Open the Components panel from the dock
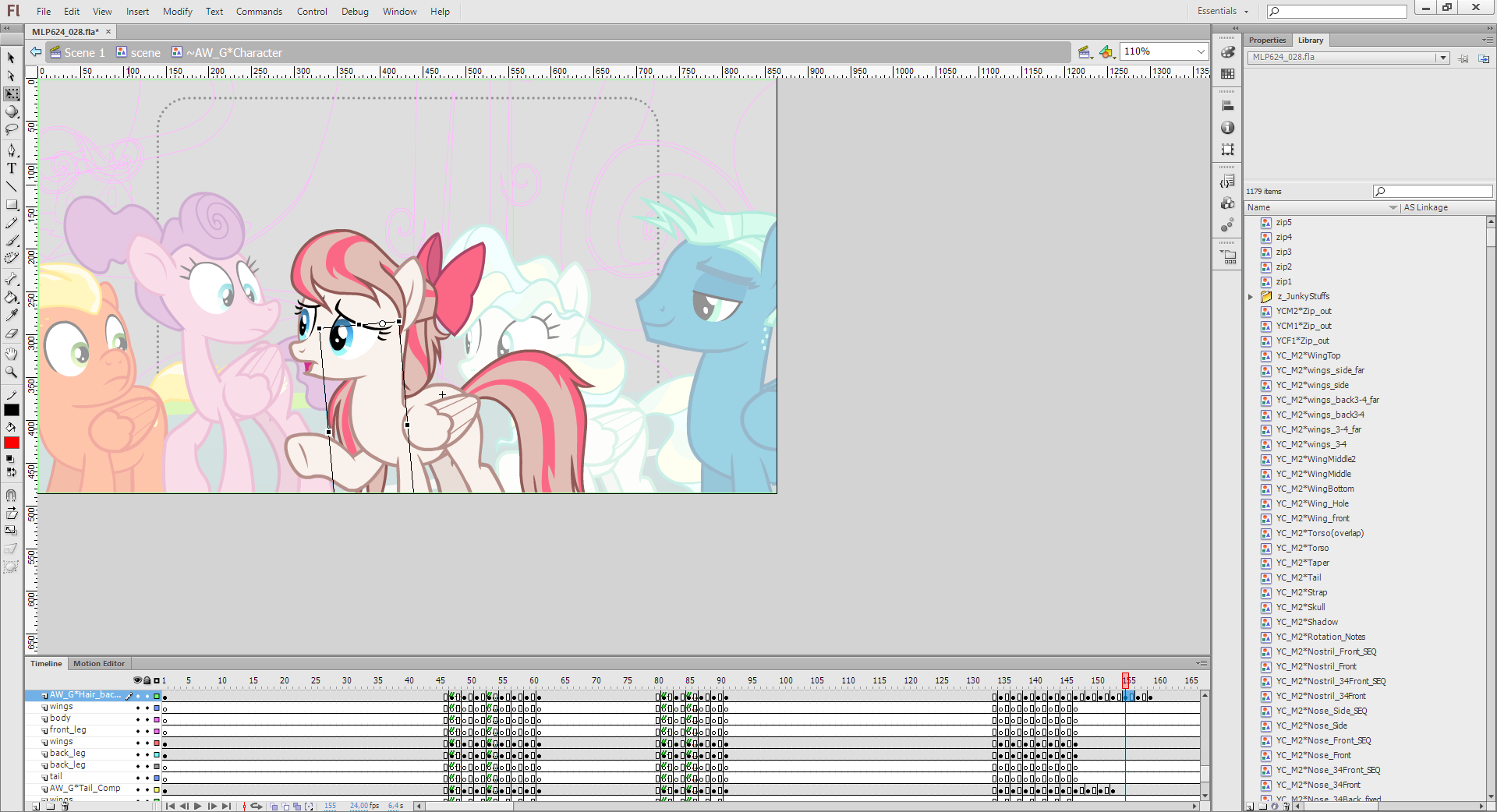 tap(1228, 203)
